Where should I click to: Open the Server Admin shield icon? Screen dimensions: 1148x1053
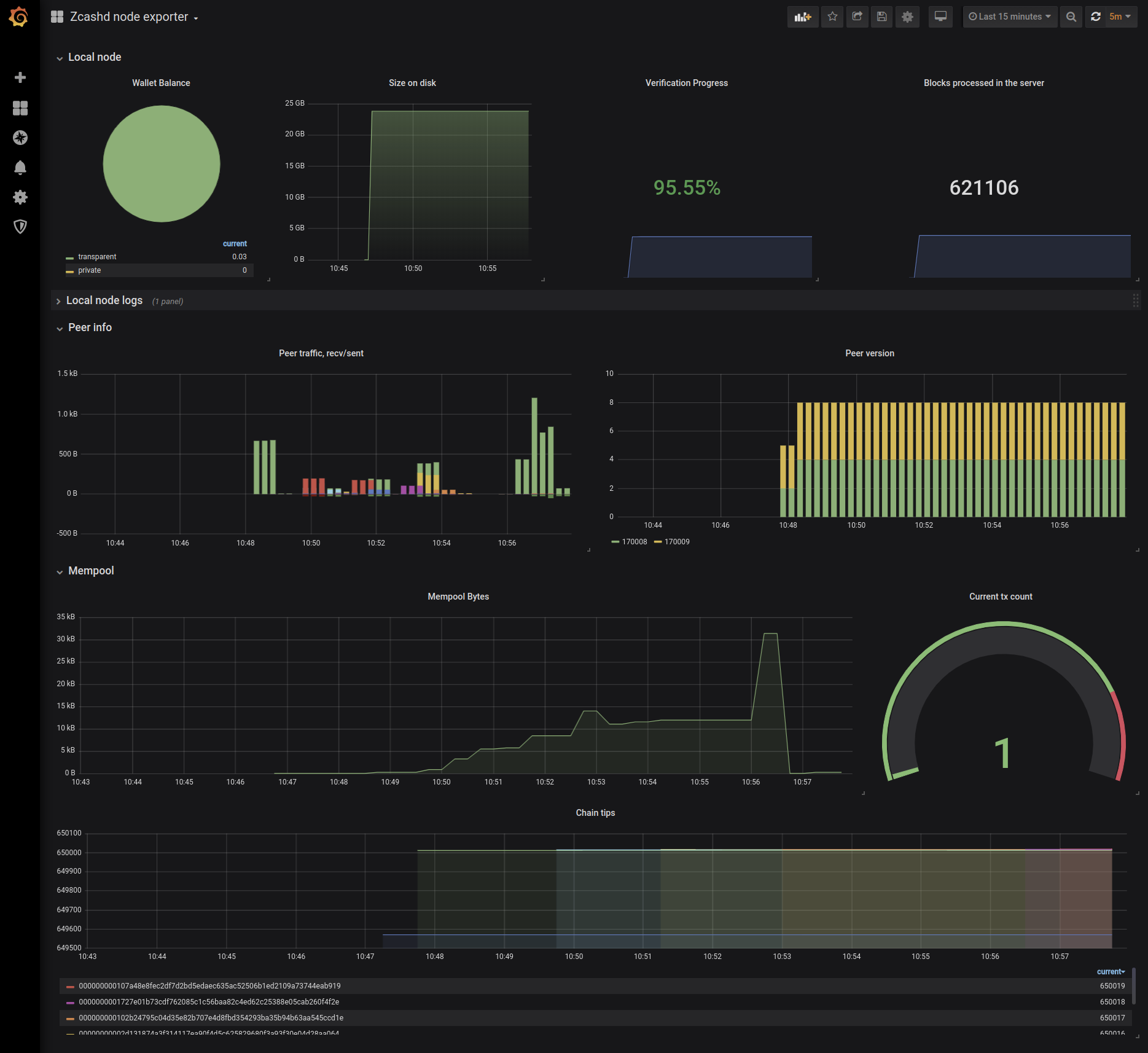(20, 227)
